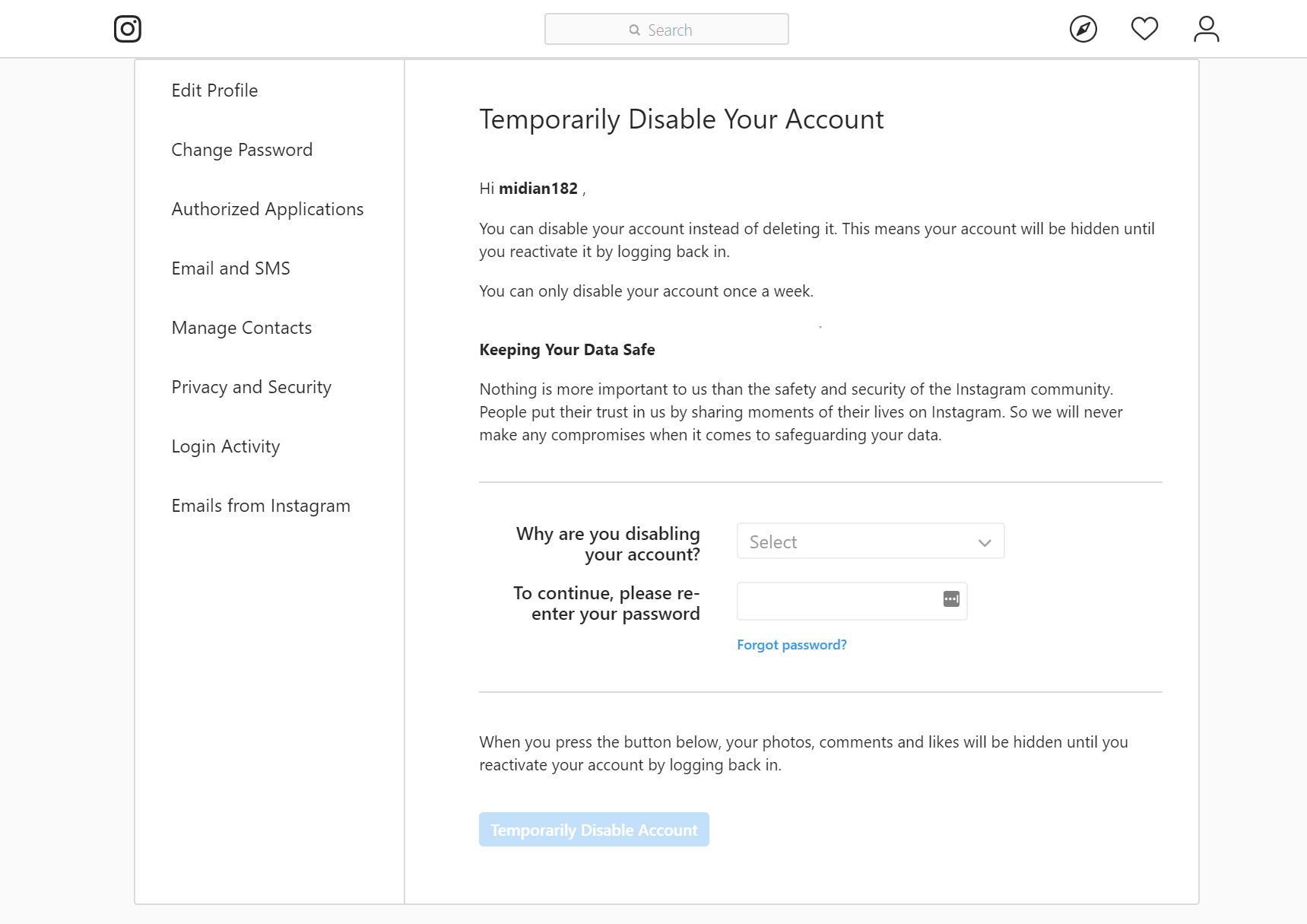The width and height of the screenshot is (1307, 924).
Task: Navigate to Manage Contacts
Action: (x=241, y=328)
